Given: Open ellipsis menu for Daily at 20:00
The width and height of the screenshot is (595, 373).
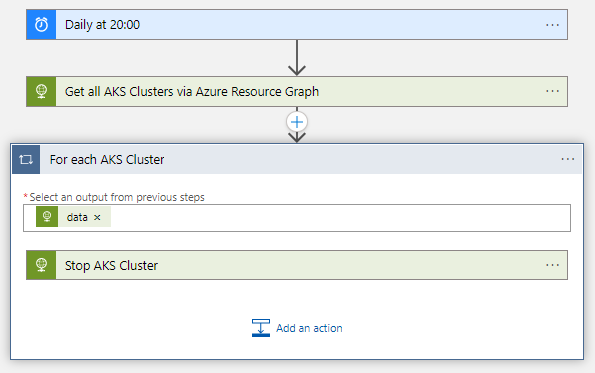Looking at the screenshot, I should click(552, 25).
